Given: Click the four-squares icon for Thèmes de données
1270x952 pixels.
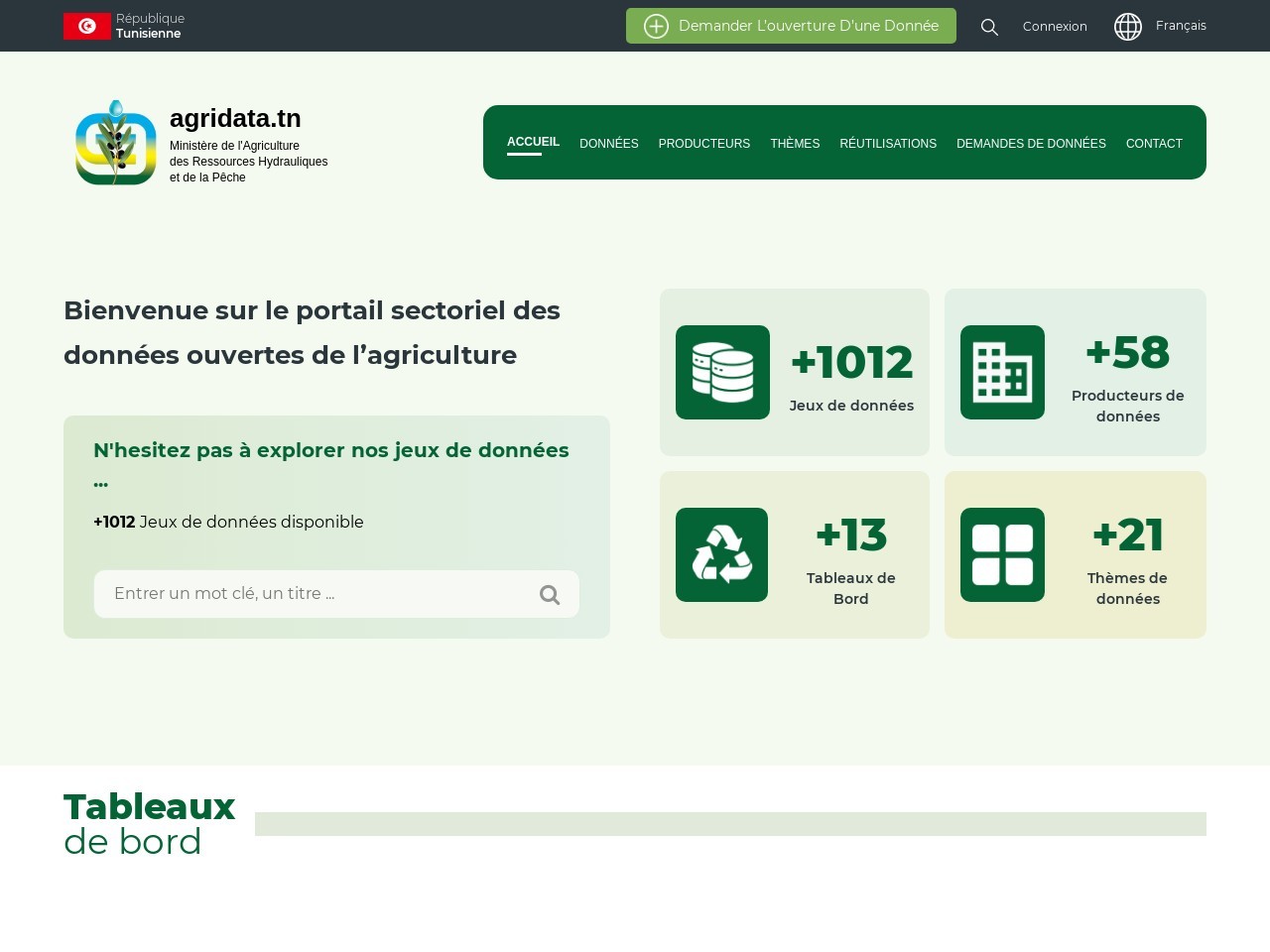Looking at the screenshot, I should [1002, 554].
